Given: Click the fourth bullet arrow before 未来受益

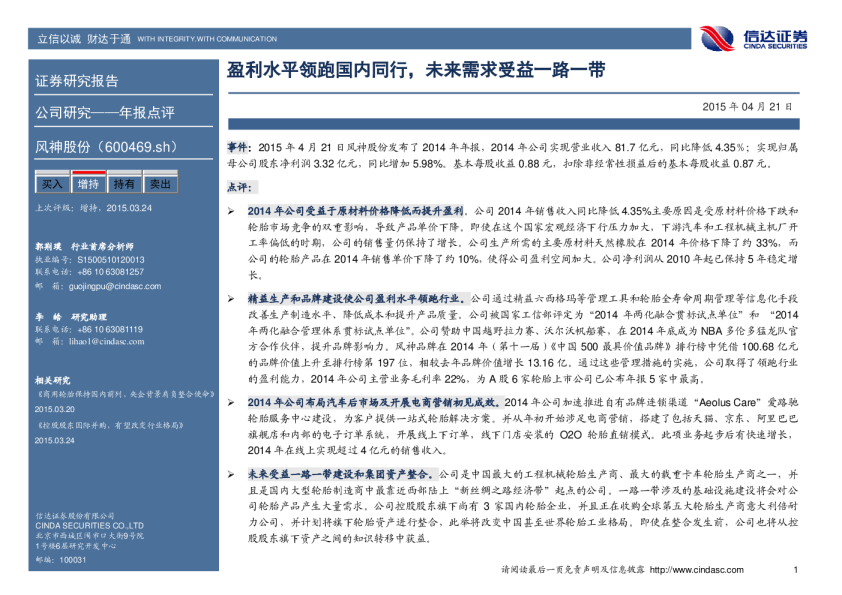Looking at the screenshot, I should (x=231, y=472).
